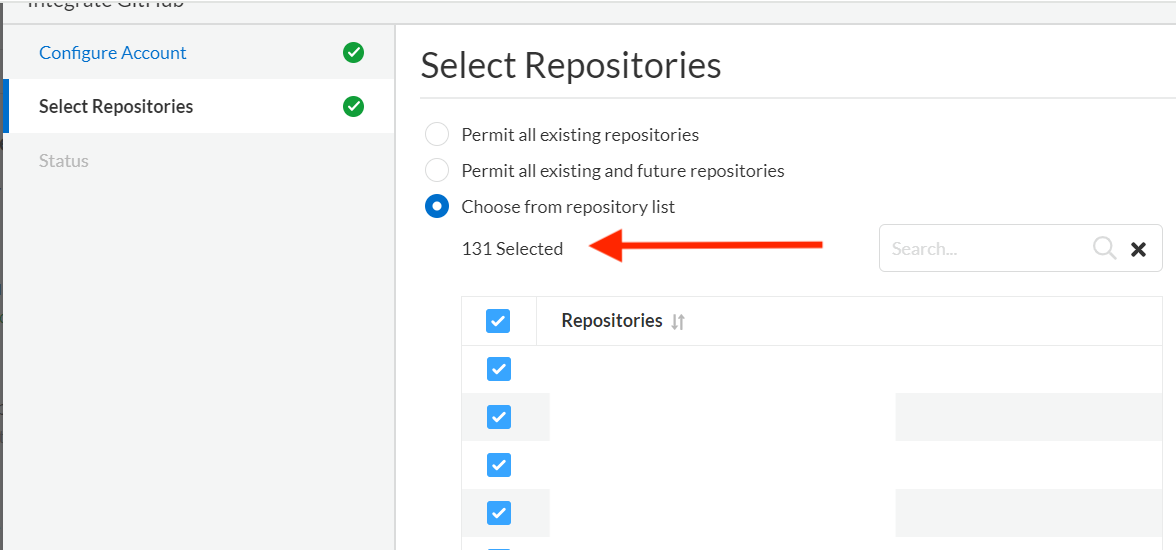Open the Configure Account step
This screenshot has width=1176, height=550.
coord(113,53)
